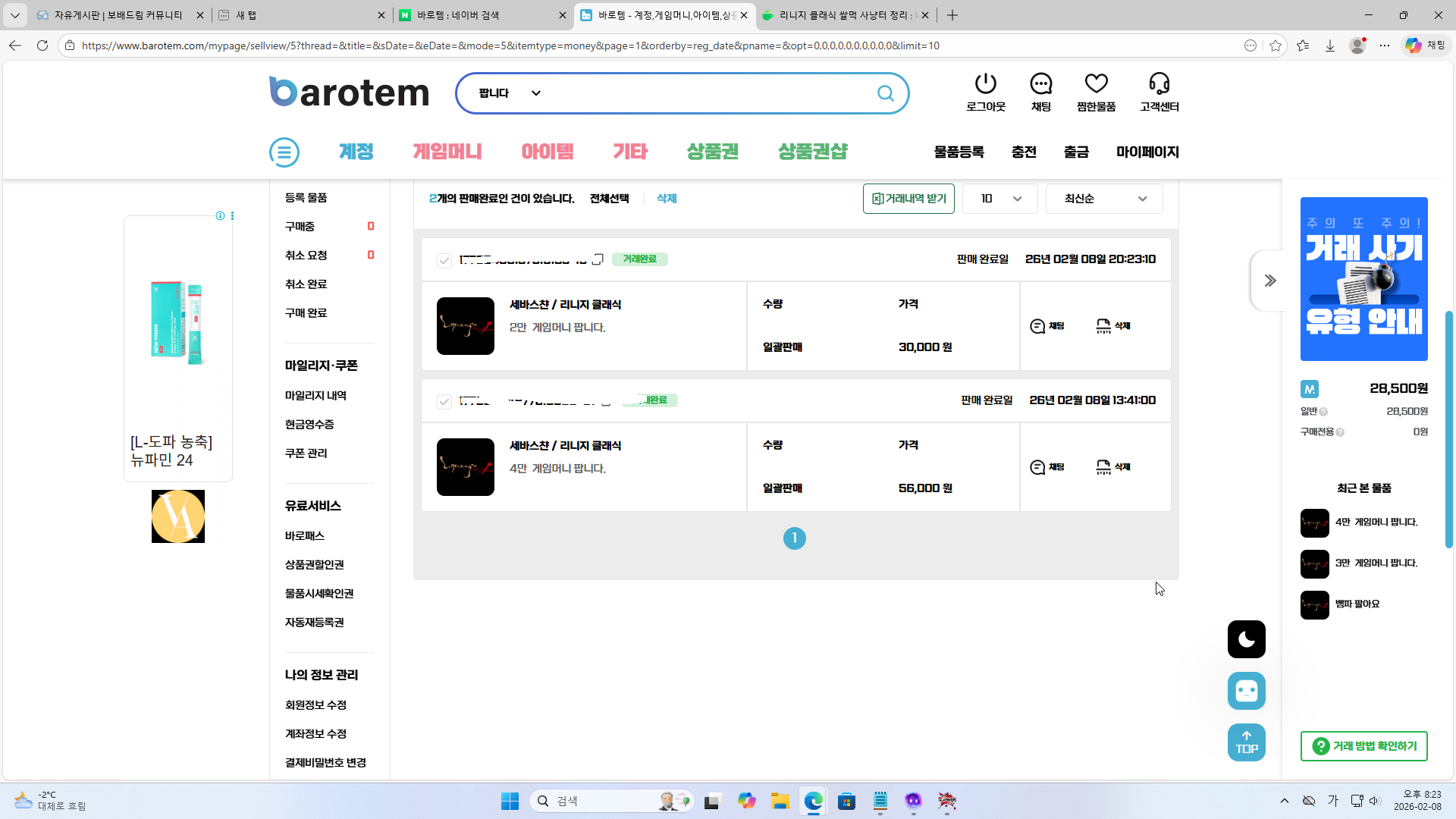
Task: Click 물품등록 in the top menu
Action: point(959,152)
